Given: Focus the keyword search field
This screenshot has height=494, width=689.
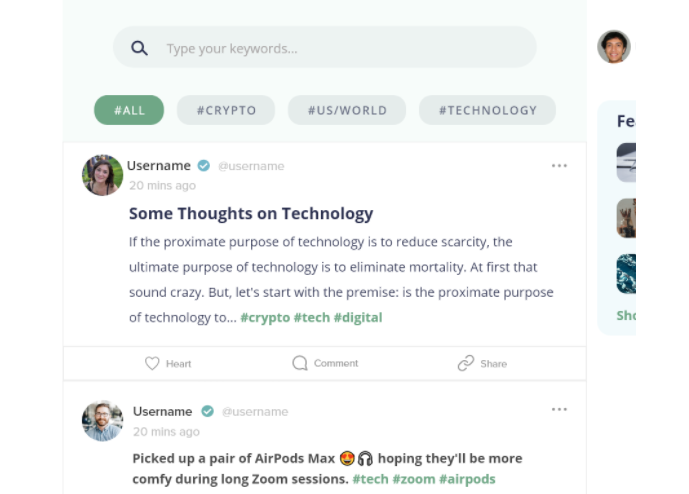Looking at the screenshot, I should (340, 48).
